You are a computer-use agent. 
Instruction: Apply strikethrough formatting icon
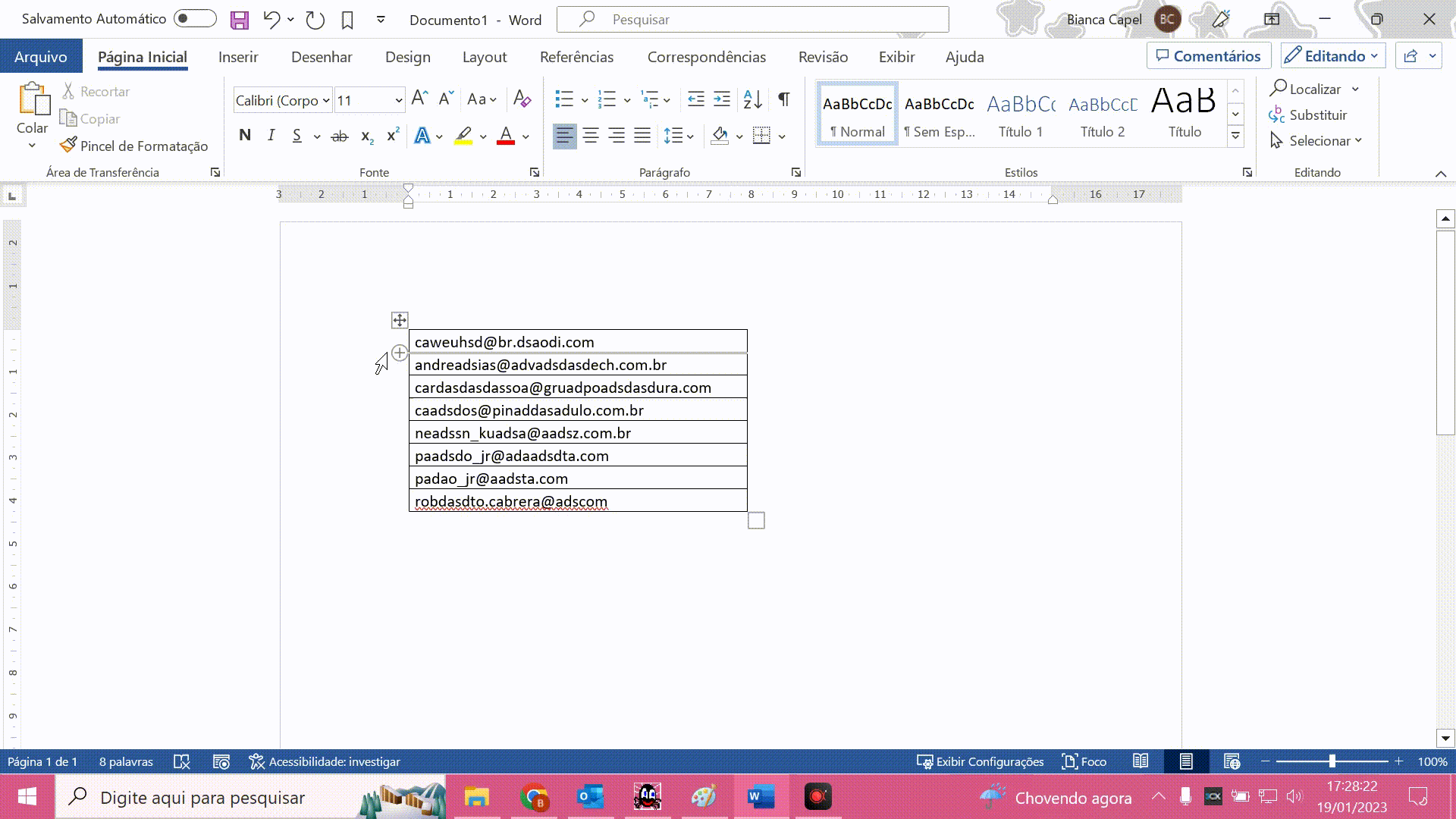(x=340, y=136)
